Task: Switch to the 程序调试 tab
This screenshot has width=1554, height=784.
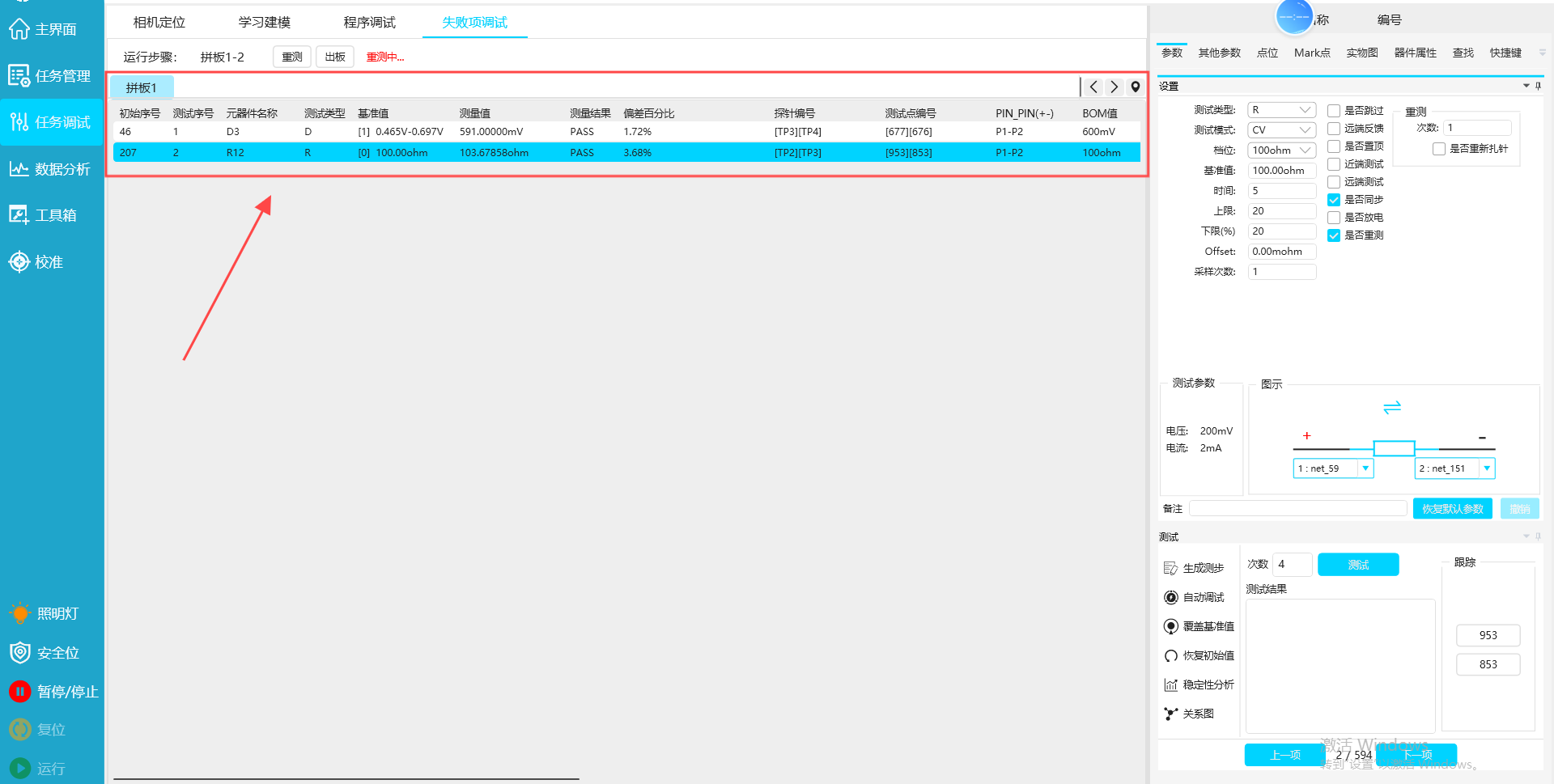Action: [369, 23]
